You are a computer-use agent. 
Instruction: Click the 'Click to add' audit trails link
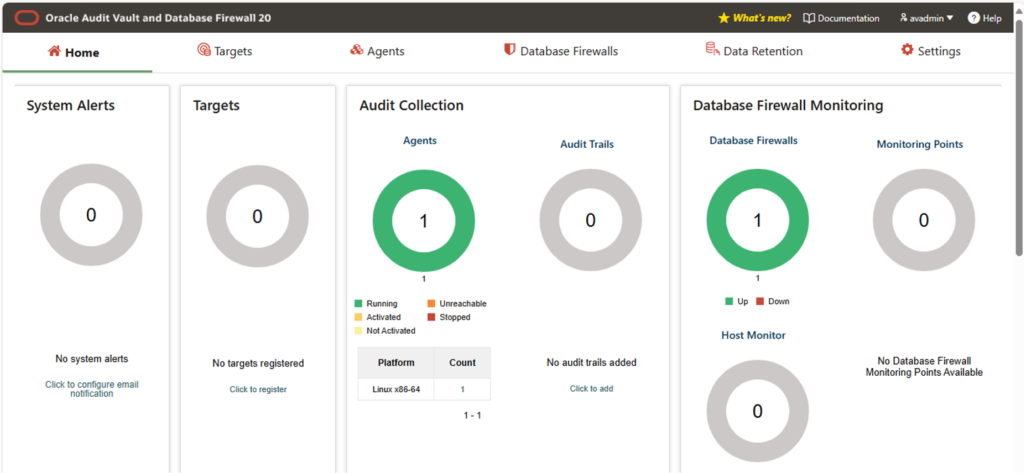tap(592, 389)
